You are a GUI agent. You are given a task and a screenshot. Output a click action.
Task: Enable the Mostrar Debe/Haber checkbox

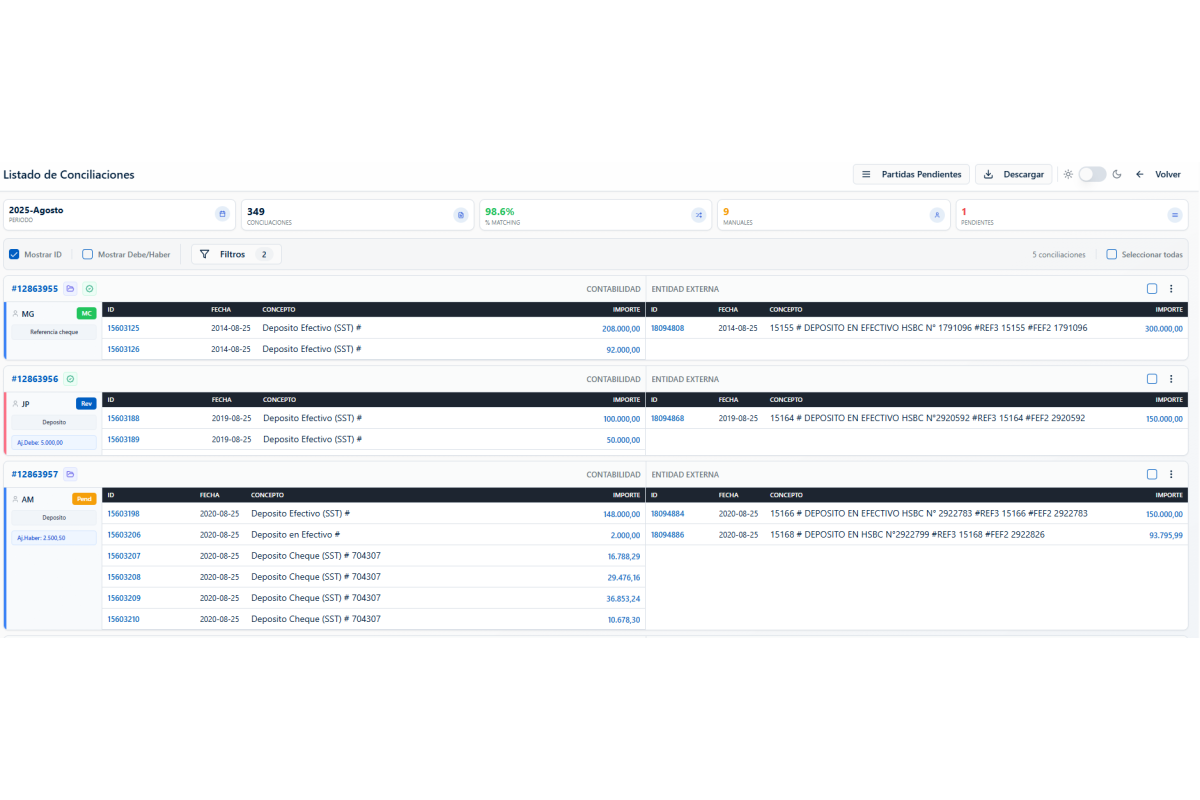pos(88,255)
